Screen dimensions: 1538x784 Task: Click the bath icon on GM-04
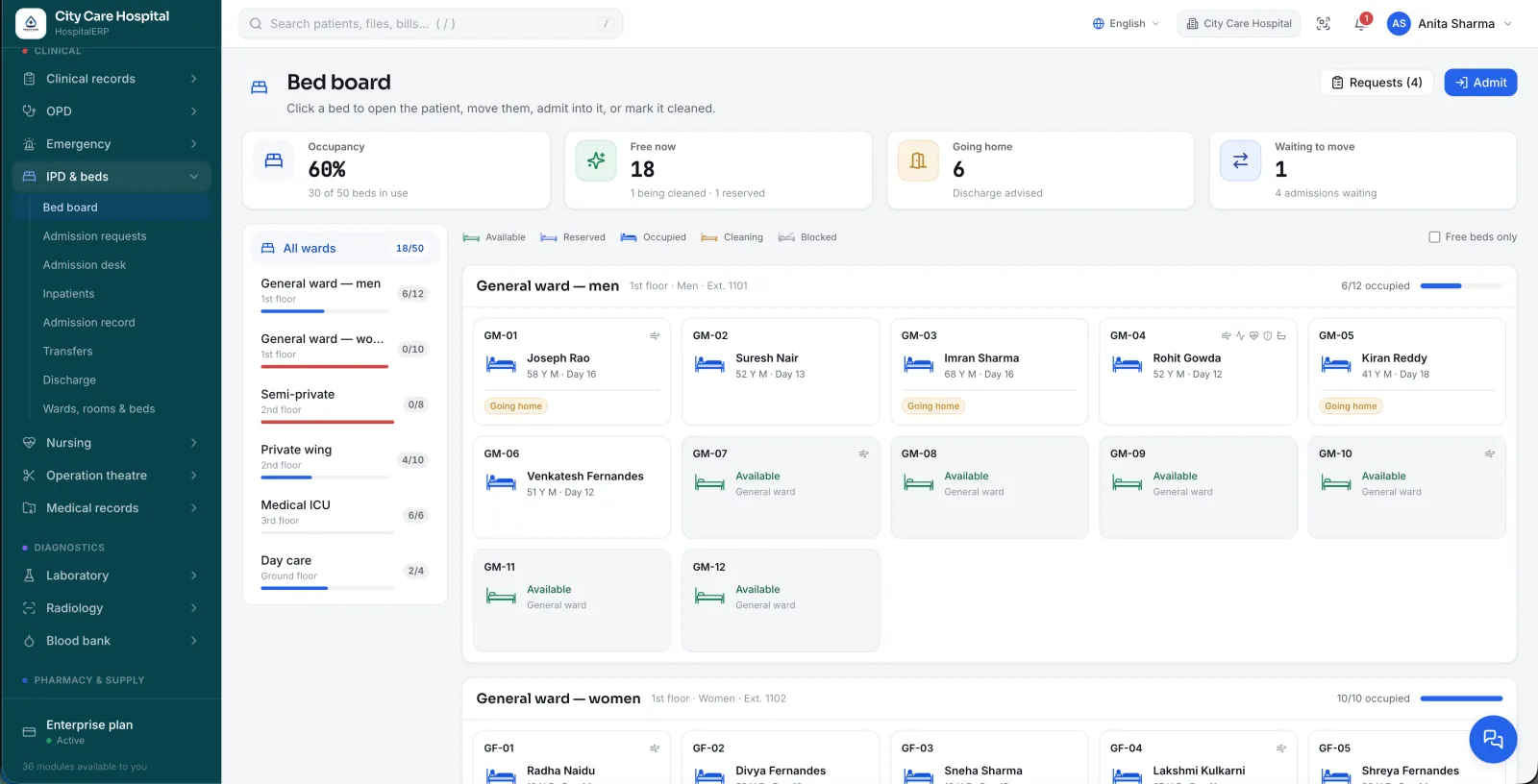1281,335
